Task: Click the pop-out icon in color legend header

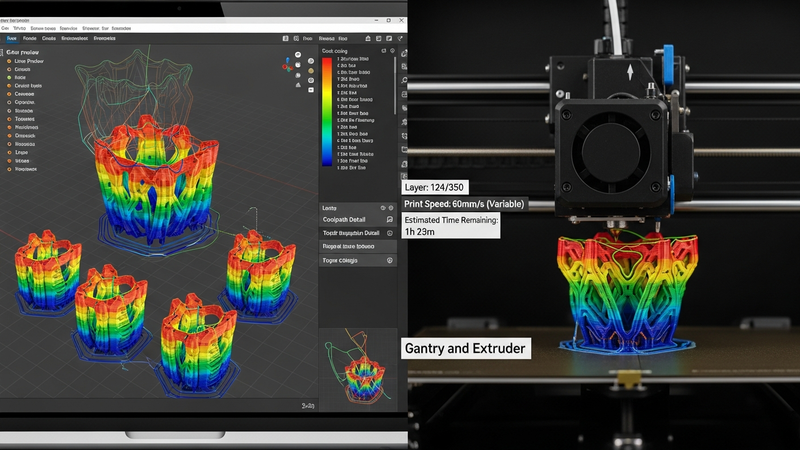Action: pyautogui.click(x=384, y=51)
